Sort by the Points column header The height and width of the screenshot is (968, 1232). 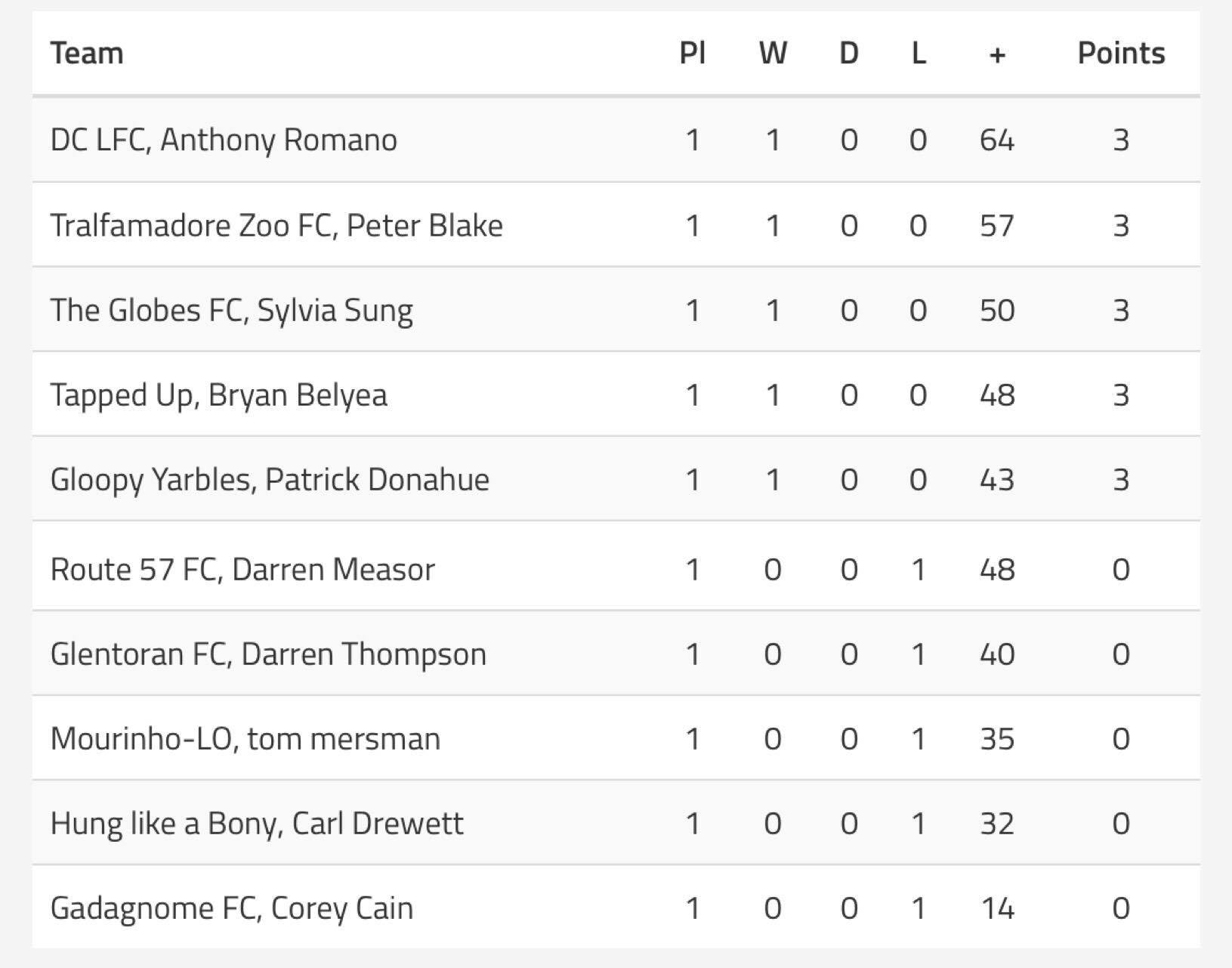click(x=1121, y=54)
